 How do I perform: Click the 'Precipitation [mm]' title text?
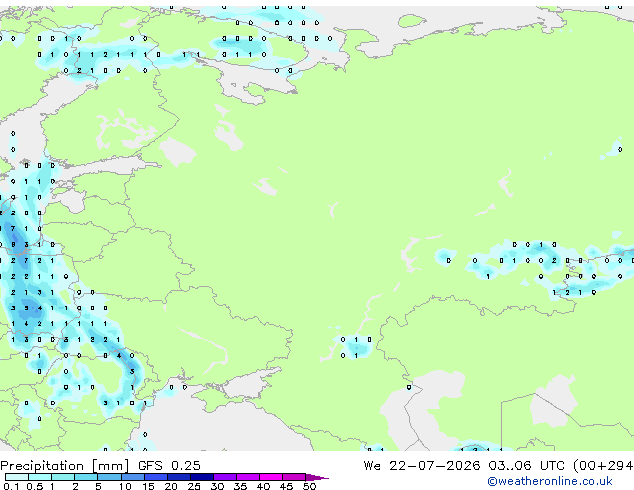click(65, 466)
